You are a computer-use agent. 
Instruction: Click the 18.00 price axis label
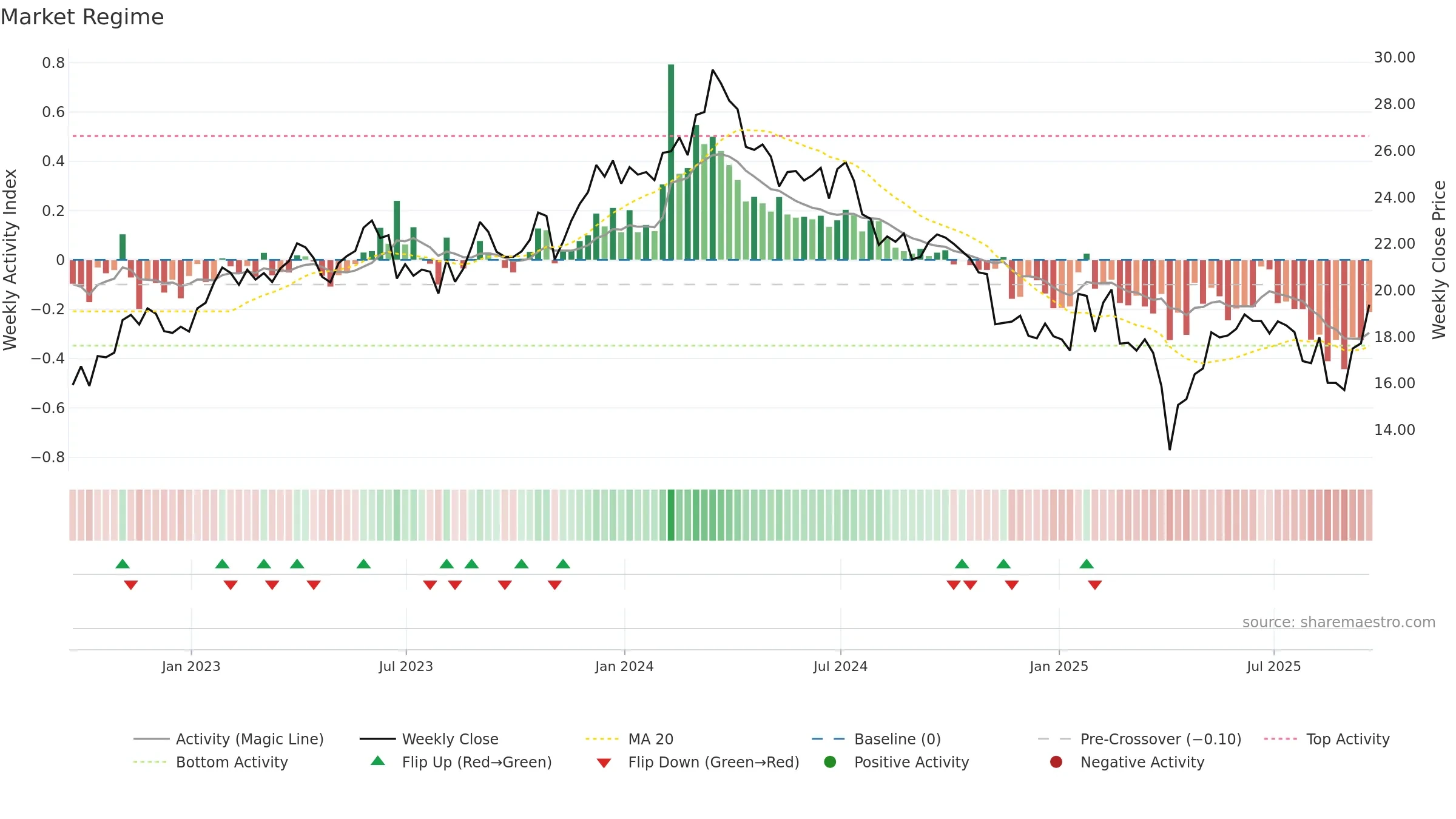[x=1394, y=337]
